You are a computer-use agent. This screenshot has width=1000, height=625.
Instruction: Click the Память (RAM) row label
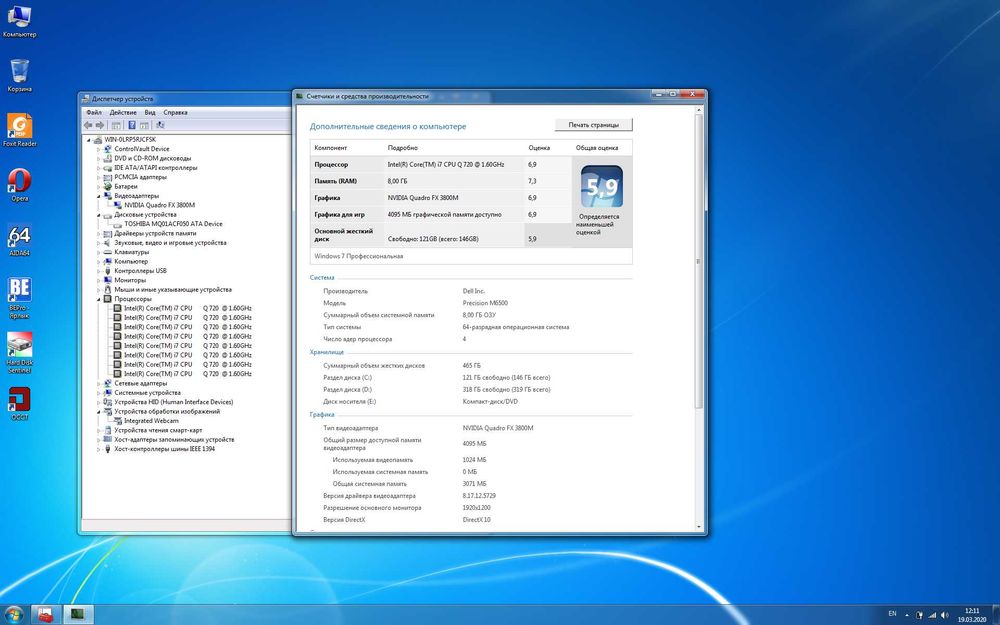pyautogui.click(x=335, y=181)
